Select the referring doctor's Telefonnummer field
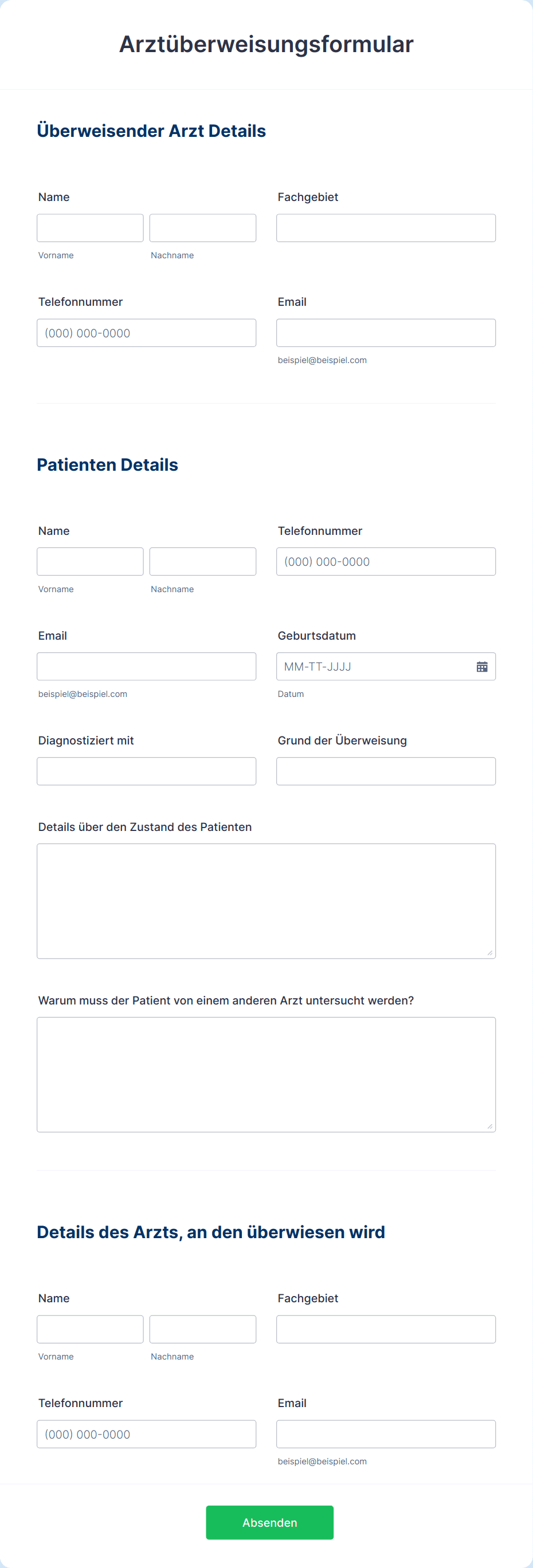The height and width of the screenshot is (1568, 533). point(146,333)
